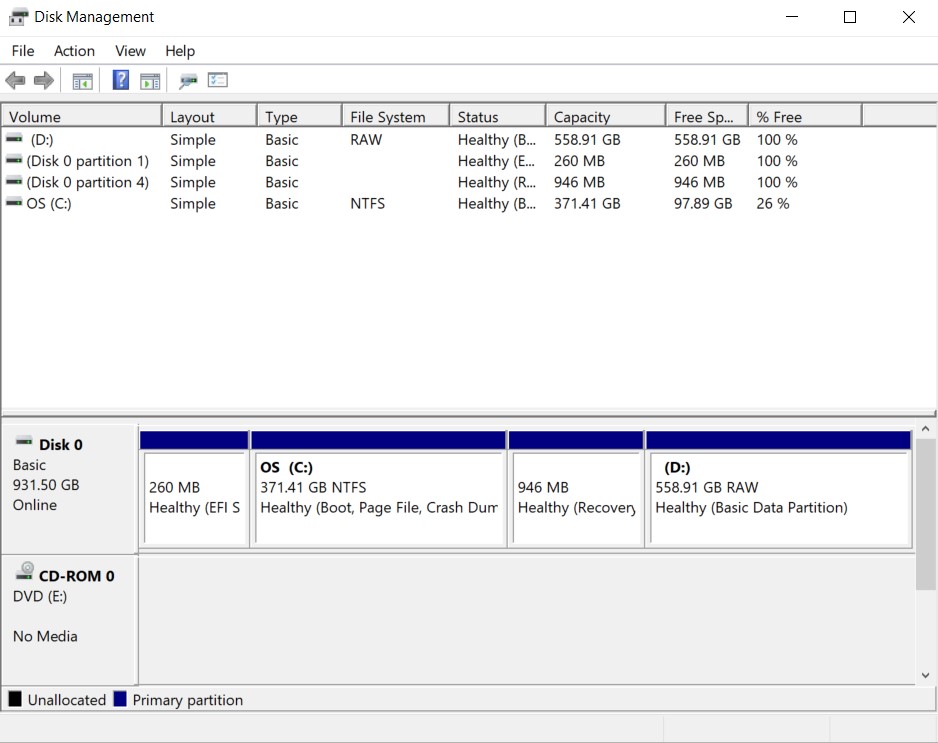
Task: Toggle Show/Hide Action Pane icon
Action: click(150, 81)
